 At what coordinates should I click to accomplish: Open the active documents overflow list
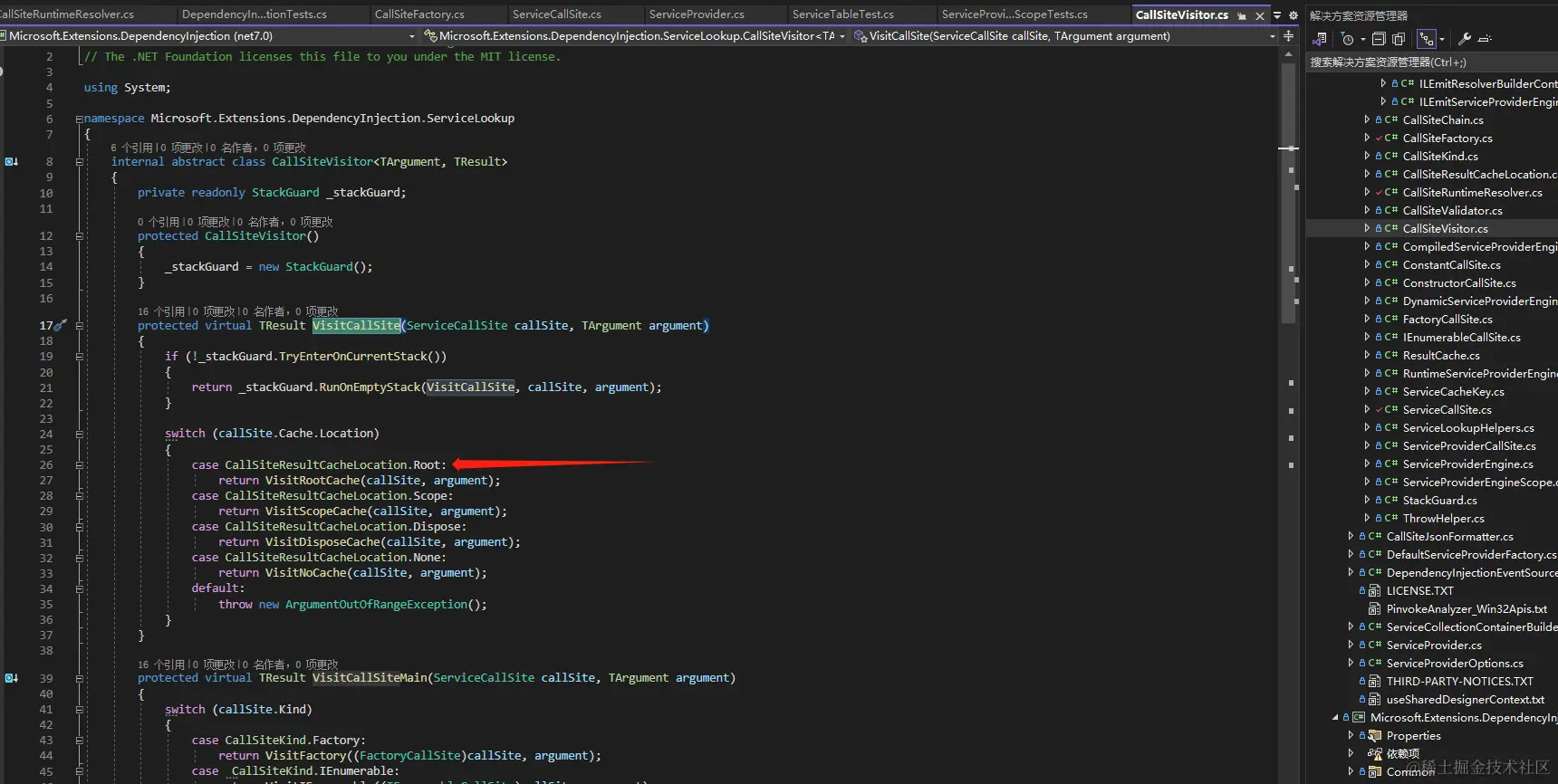(1277, 15)
